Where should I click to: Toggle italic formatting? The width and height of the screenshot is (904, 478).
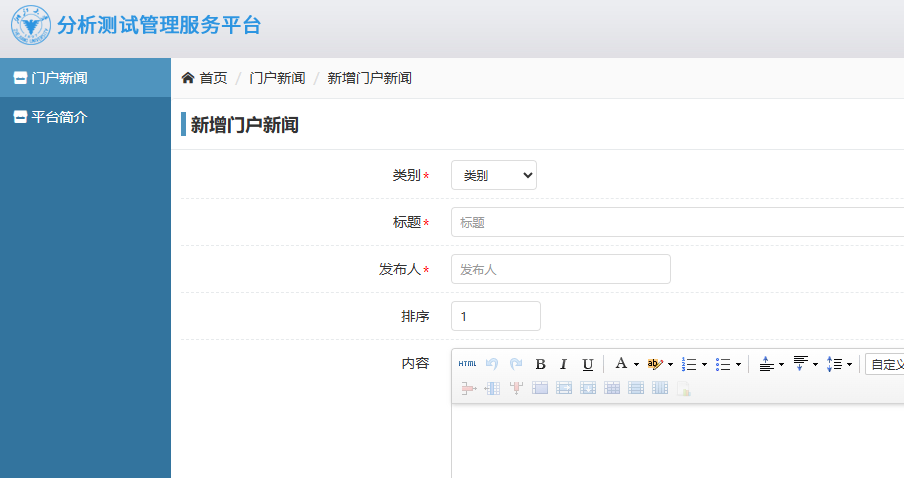coord(564,364)
